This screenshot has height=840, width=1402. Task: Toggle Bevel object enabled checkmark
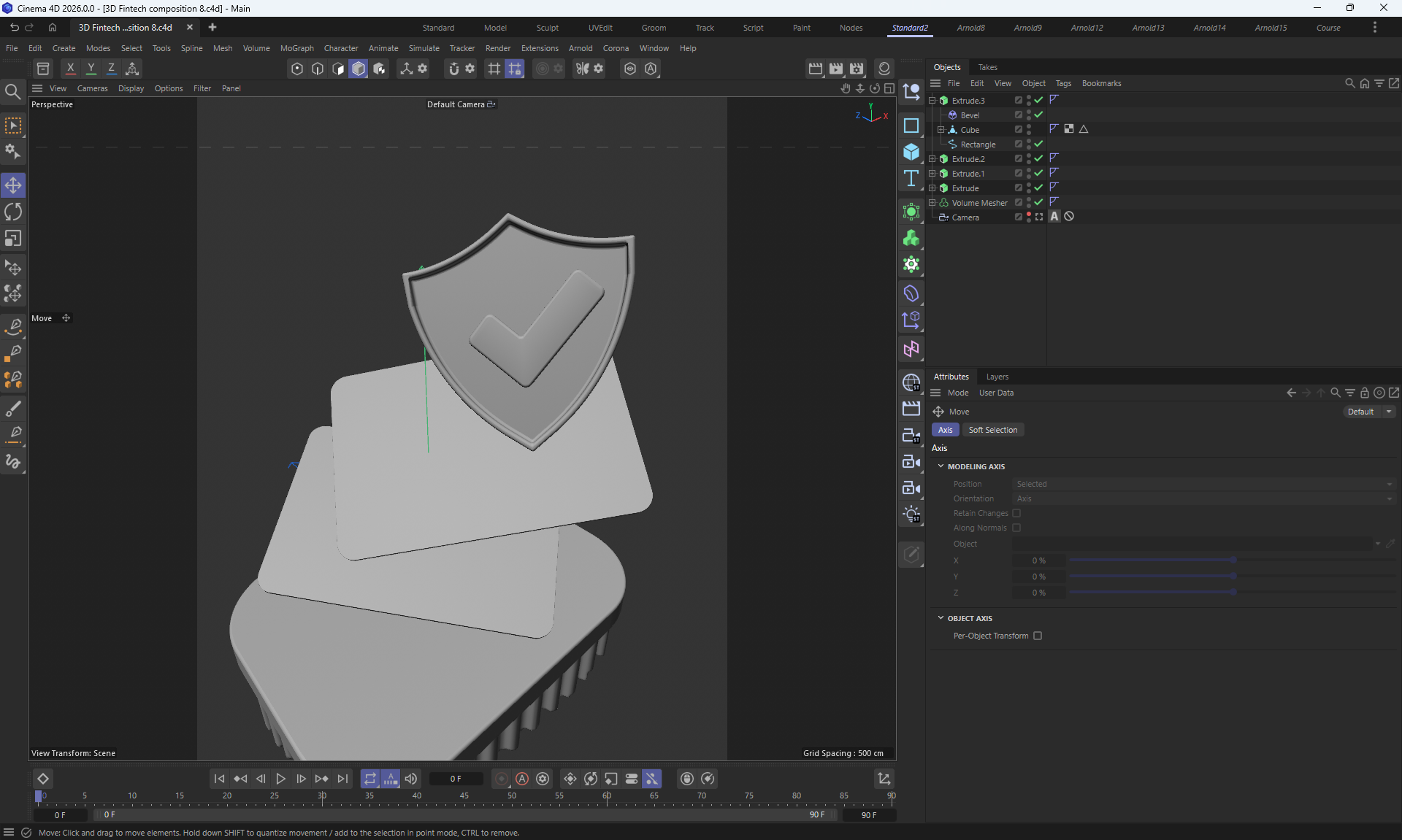[x=1038, y=115]
